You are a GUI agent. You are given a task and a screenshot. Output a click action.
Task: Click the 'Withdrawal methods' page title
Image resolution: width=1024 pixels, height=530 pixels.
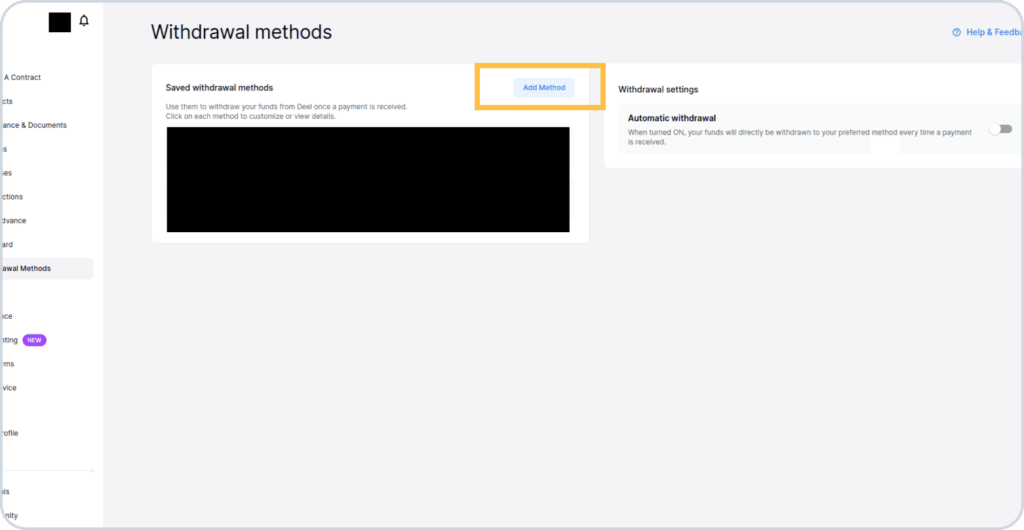(x=242, y=32)
